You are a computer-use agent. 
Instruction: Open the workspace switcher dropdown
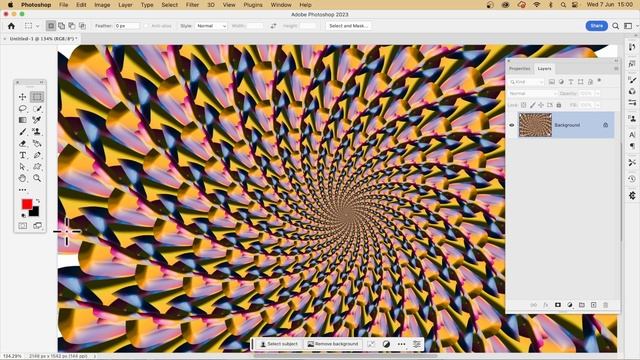click(630, 26)
